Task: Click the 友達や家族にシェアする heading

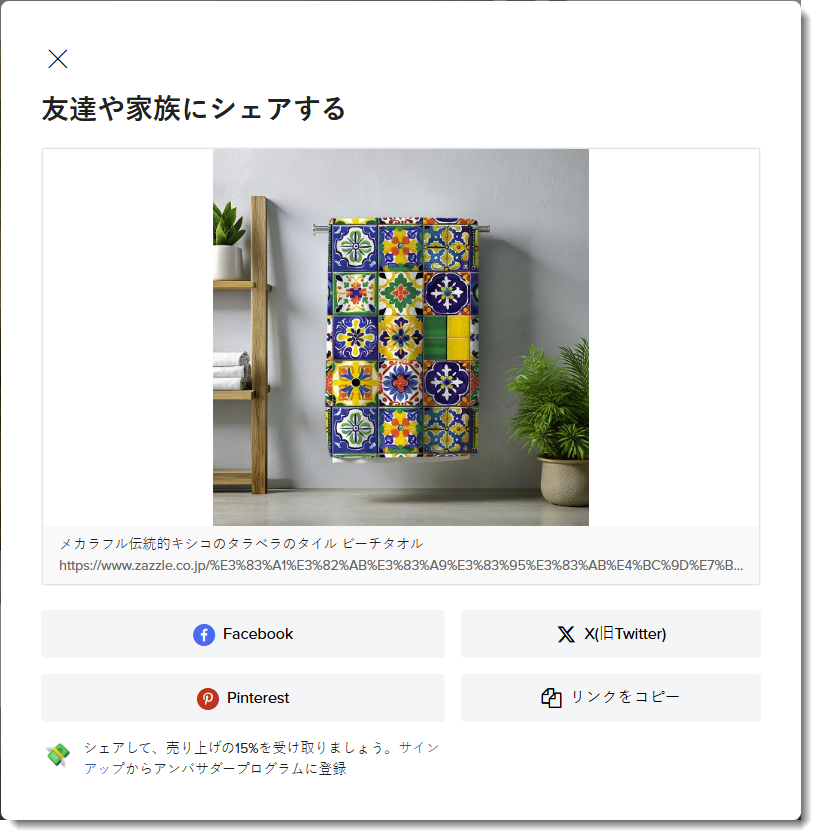Action: 193,109
